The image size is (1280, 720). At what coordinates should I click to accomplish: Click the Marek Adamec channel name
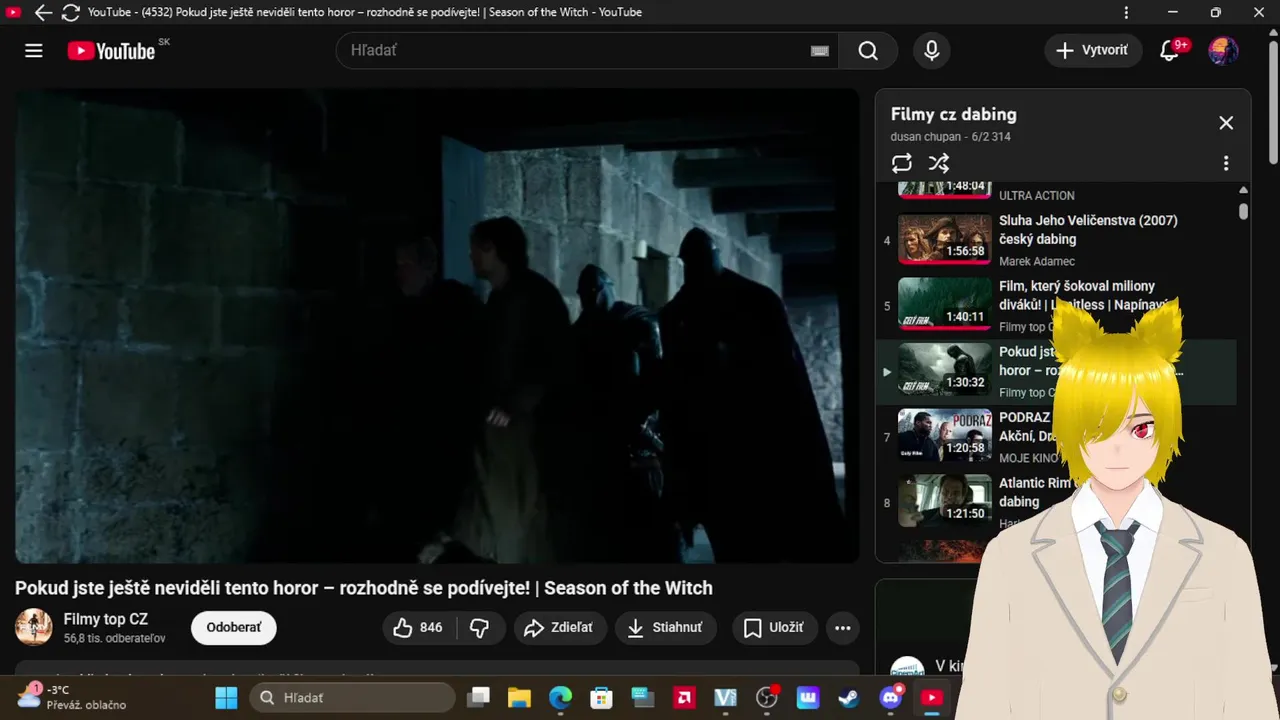(x=1037, y=262)
